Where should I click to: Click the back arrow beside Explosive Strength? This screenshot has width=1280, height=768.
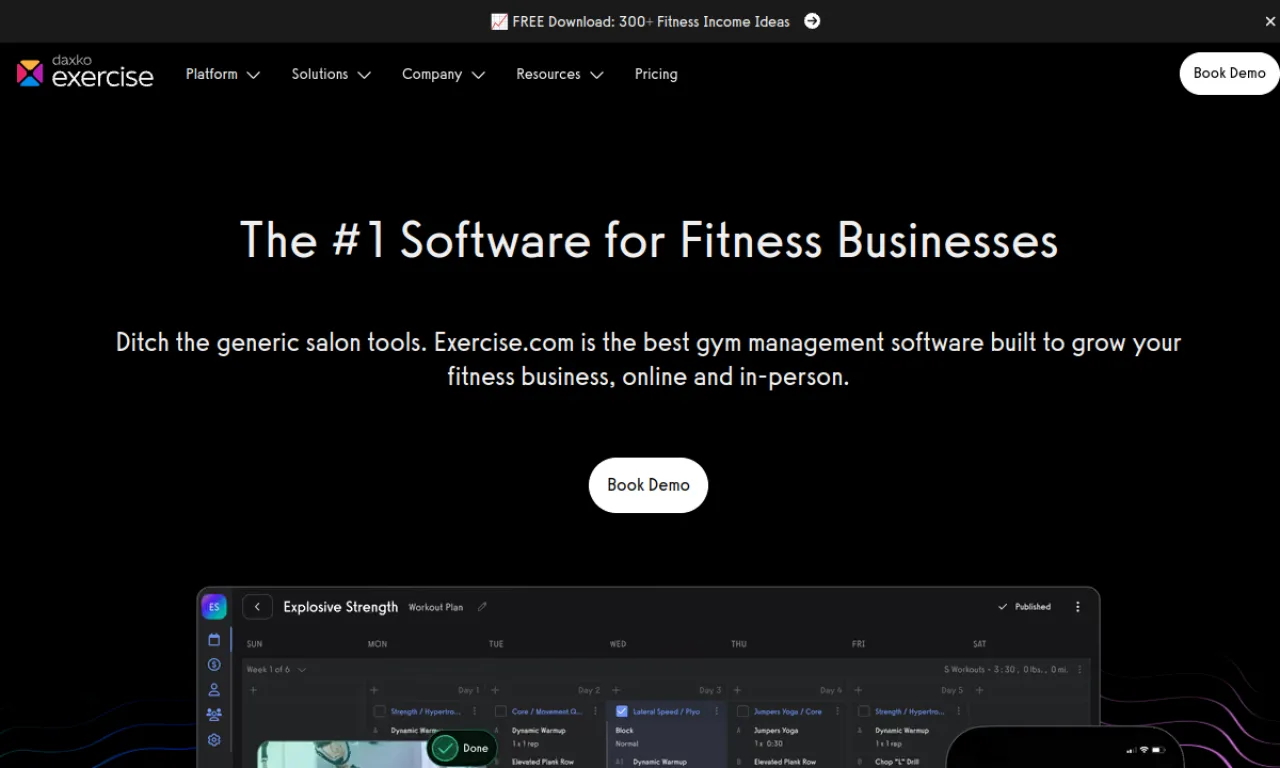point(257,607)
